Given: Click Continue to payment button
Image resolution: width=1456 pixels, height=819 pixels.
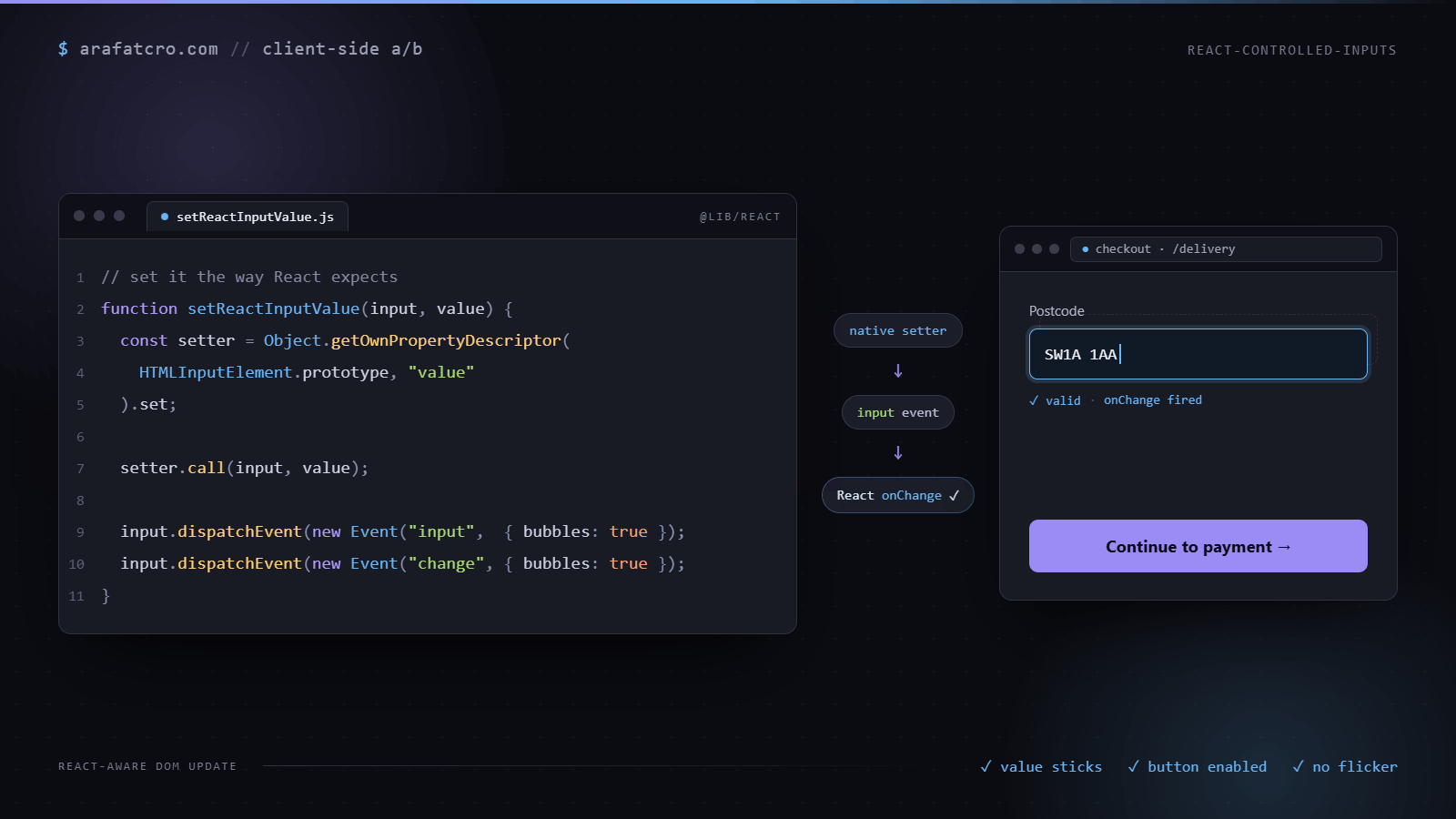Looking at the screenshot, I should [x=1198, y=546].
